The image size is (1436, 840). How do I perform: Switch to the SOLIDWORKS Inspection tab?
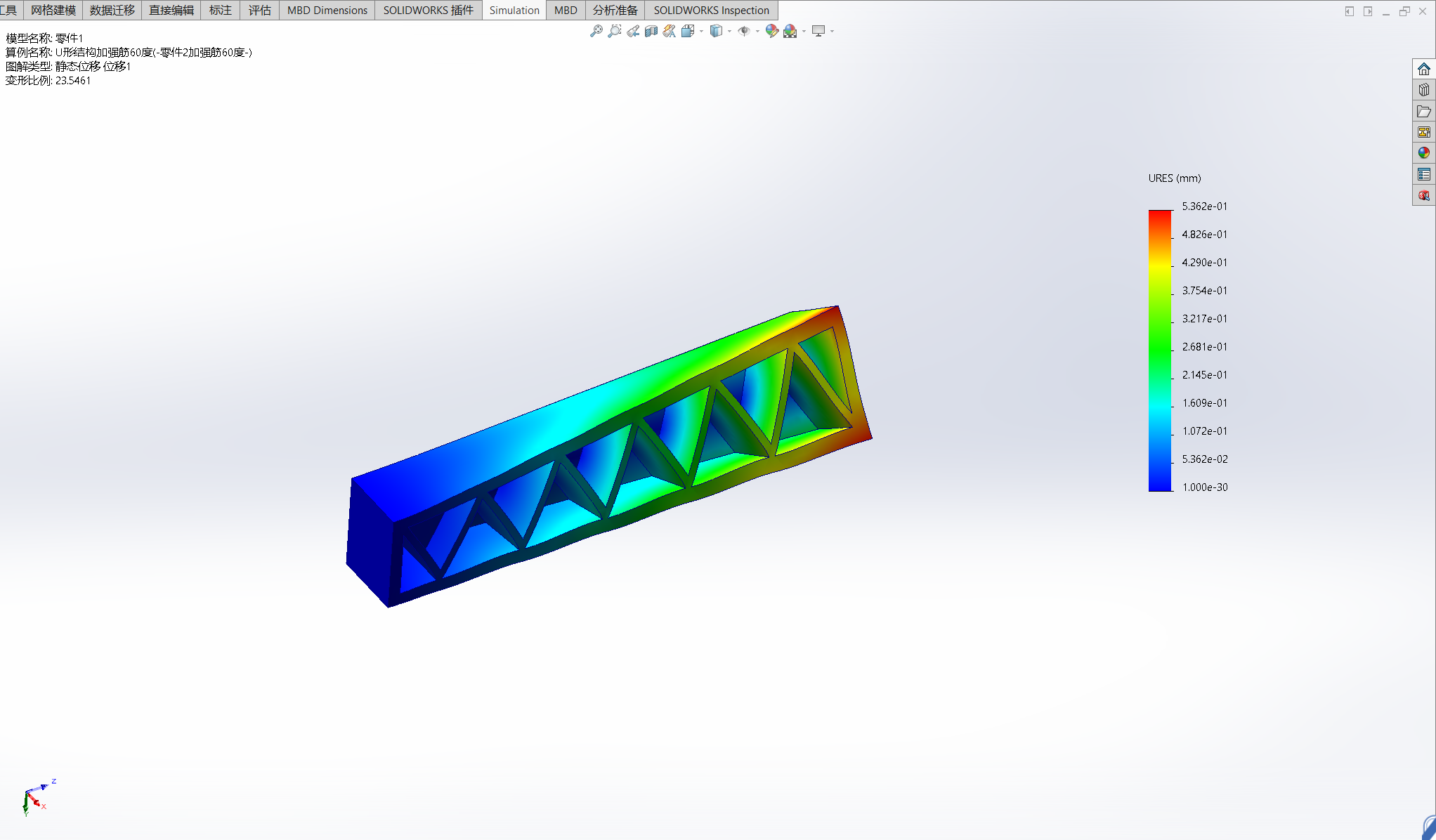[711, 10]
